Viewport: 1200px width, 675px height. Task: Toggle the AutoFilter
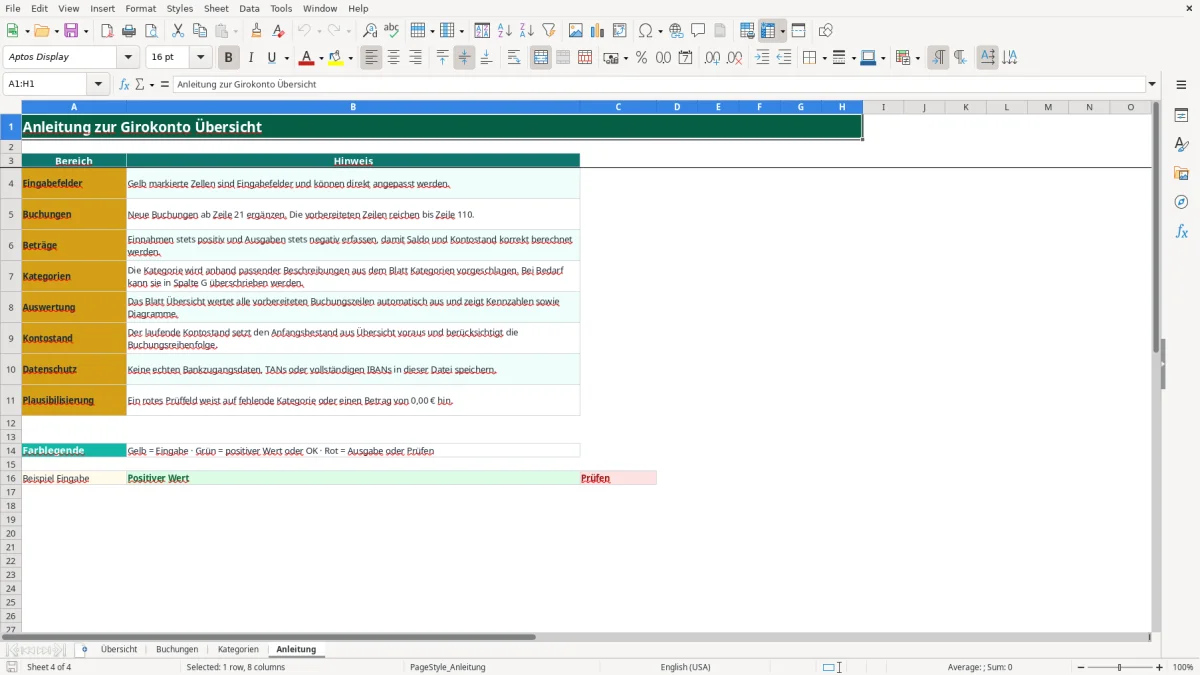pos(548,31)
